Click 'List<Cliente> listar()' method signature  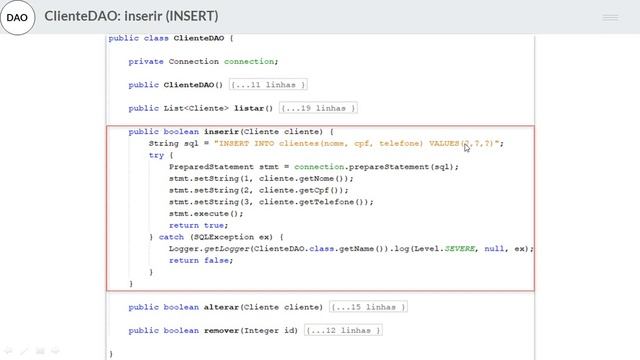pos(218,109)
